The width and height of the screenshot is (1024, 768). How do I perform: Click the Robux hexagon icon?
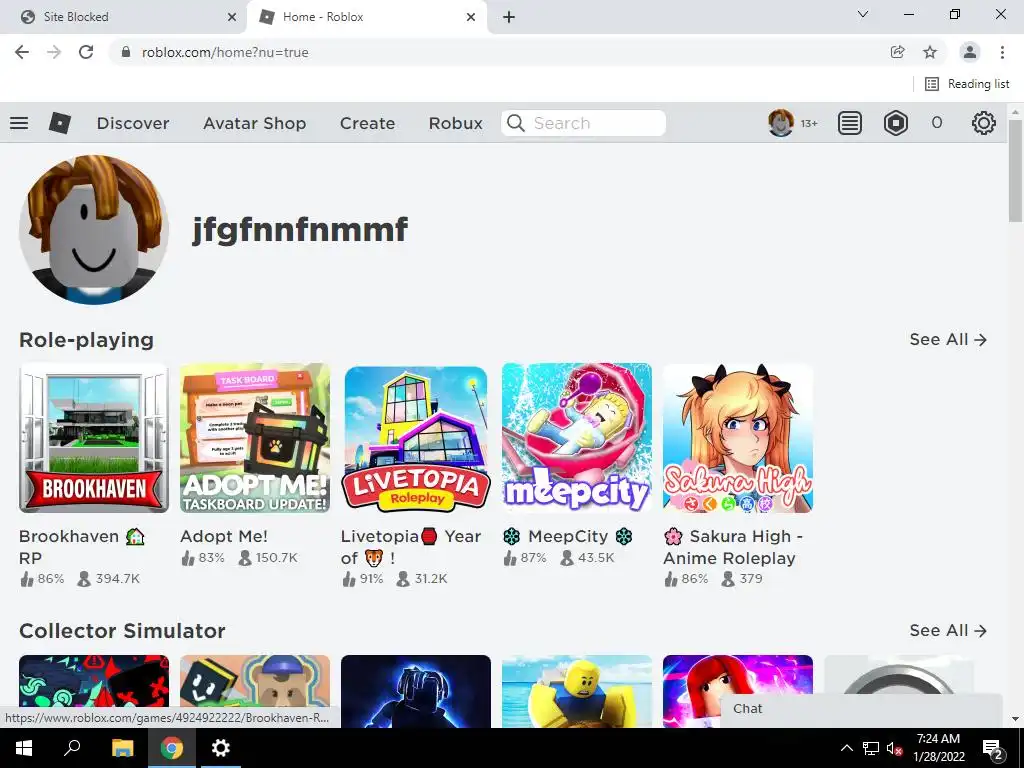point(895,123)
